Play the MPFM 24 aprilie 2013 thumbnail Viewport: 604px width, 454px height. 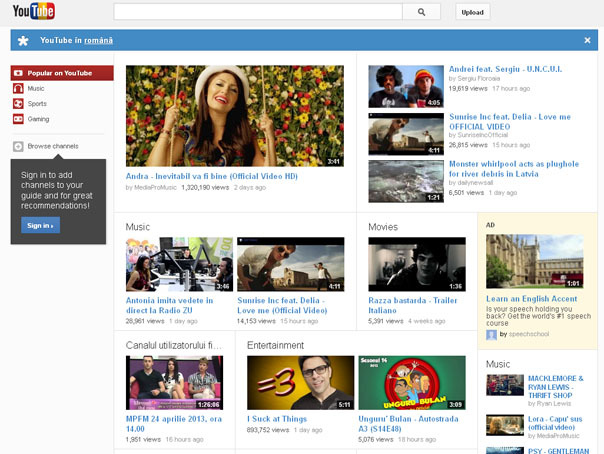pos(174,383)
